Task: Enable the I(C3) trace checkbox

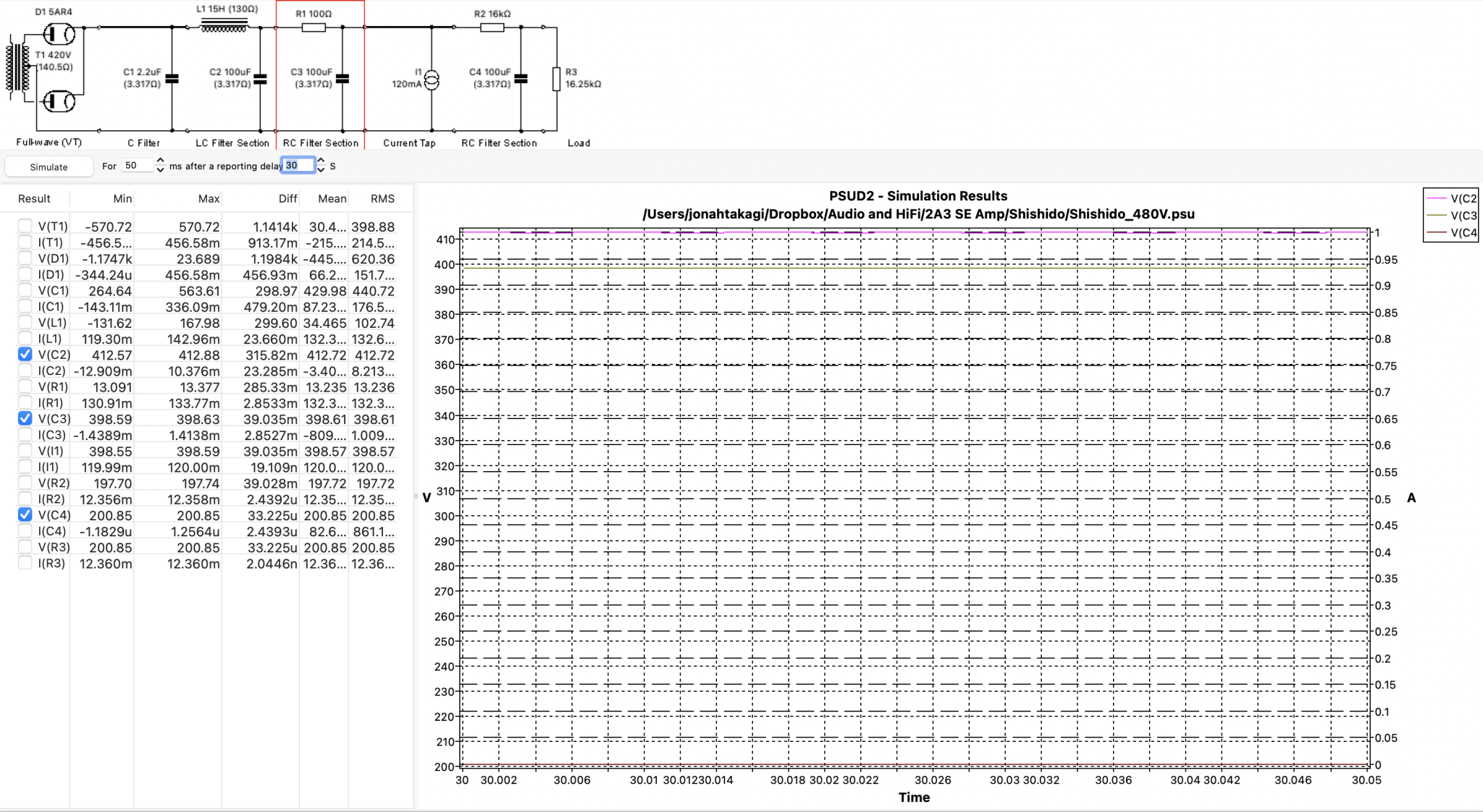Action: (x=25, y=434)
